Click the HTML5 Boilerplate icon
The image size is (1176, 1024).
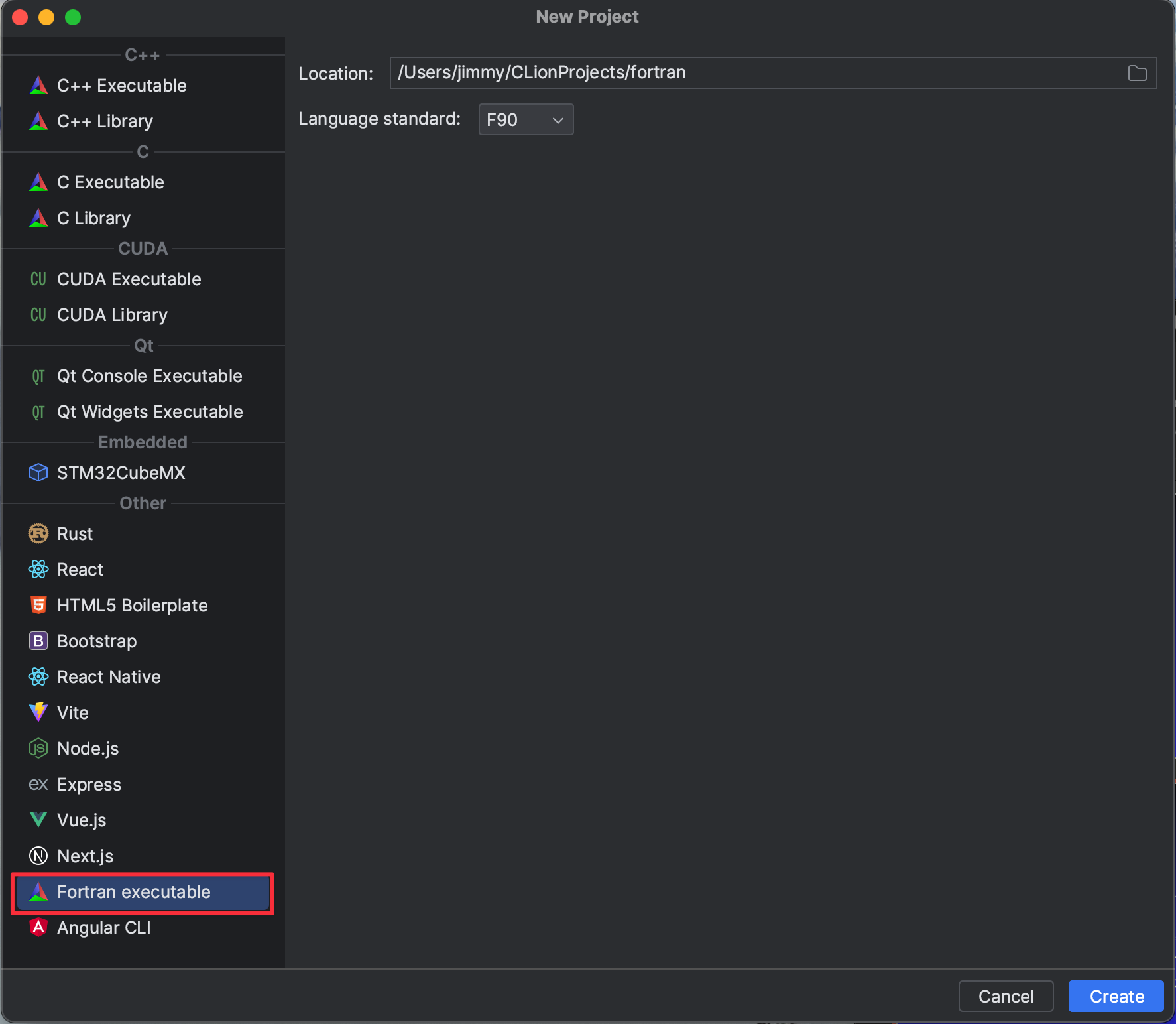(x=38, y=605)
